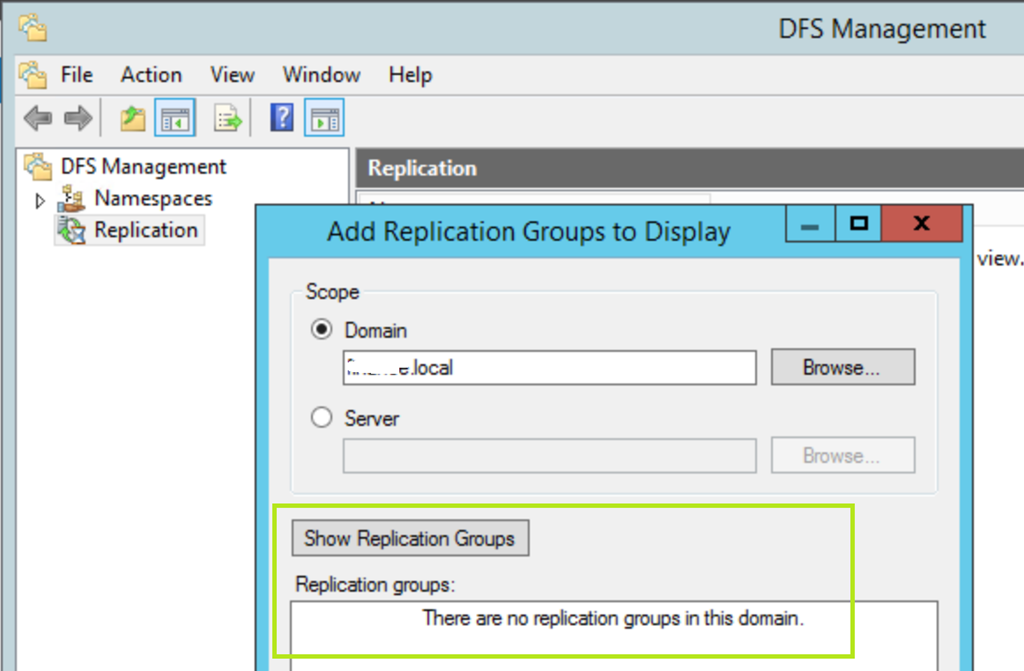Click the DFS Management title bar icon
Screen dimensions: 1024x671
tap(33, 28)
